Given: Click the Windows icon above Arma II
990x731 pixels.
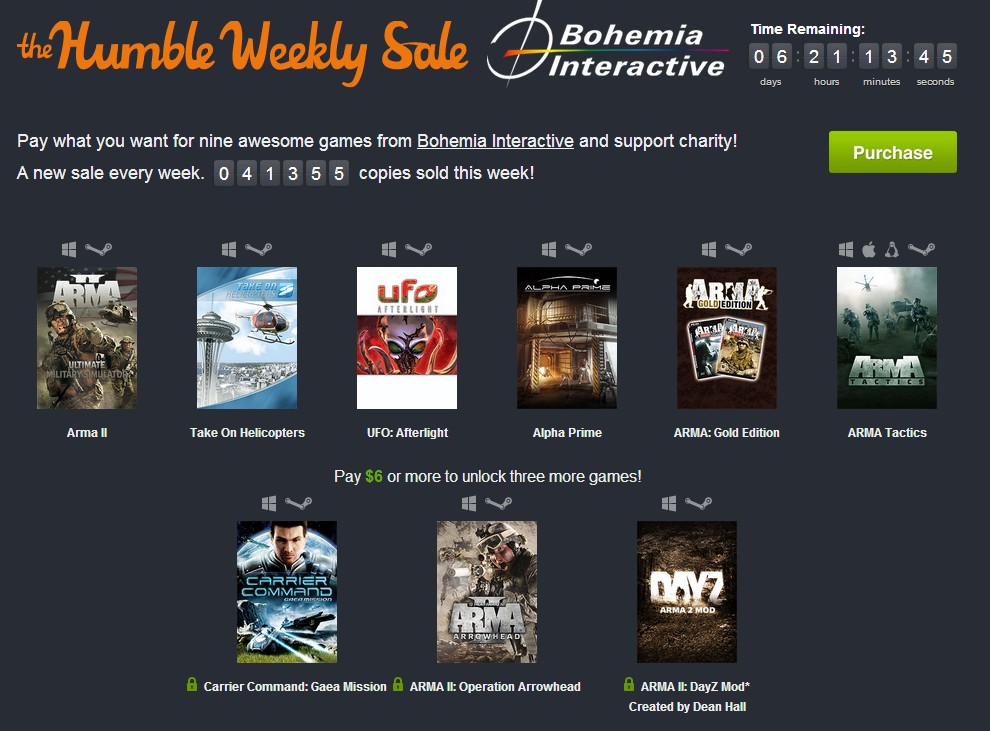Looking at the screenshot, I should [x=69, y=249].
